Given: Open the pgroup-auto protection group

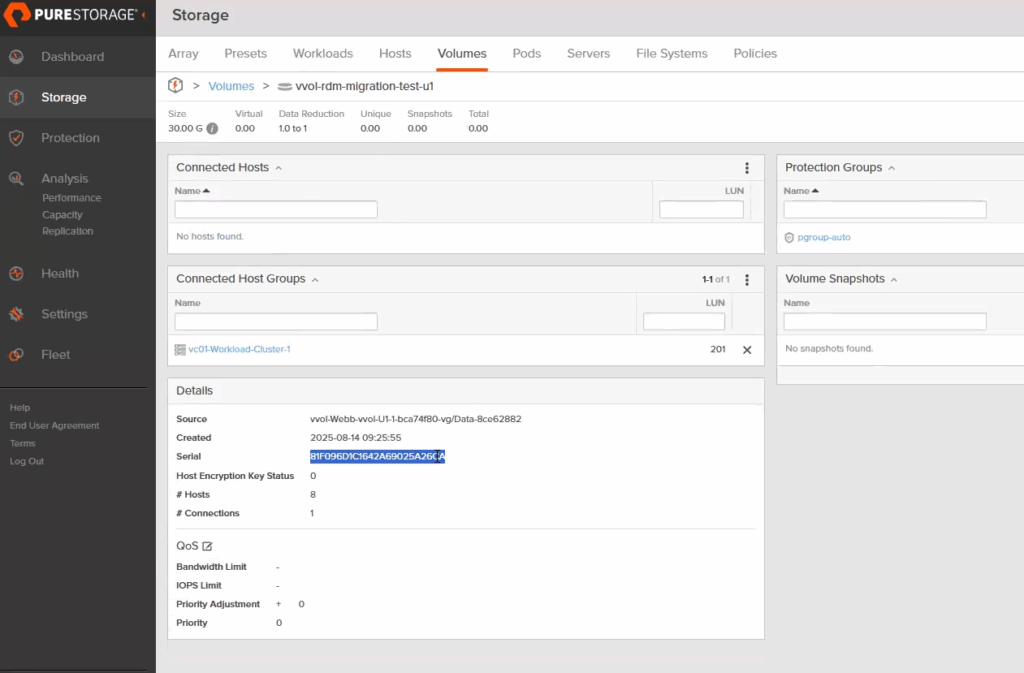Looking at the screenshot, I should point(824,238).
